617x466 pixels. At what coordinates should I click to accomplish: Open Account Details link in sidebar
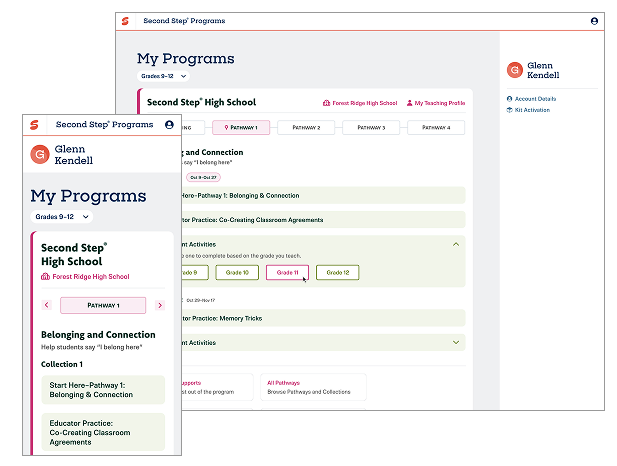[x=531, y=99]
